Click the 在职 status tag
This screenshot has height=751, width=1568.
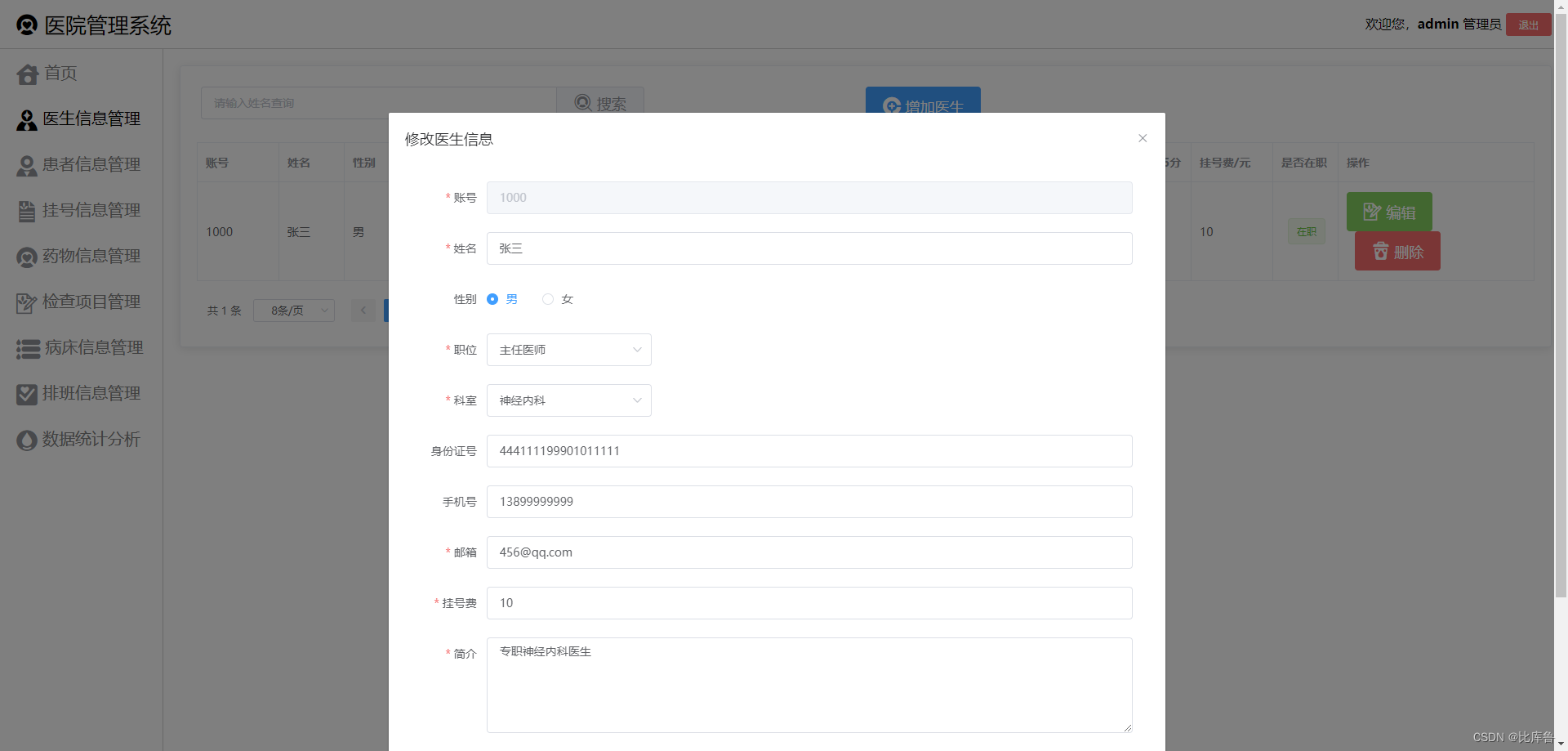tap(1307, 232)
